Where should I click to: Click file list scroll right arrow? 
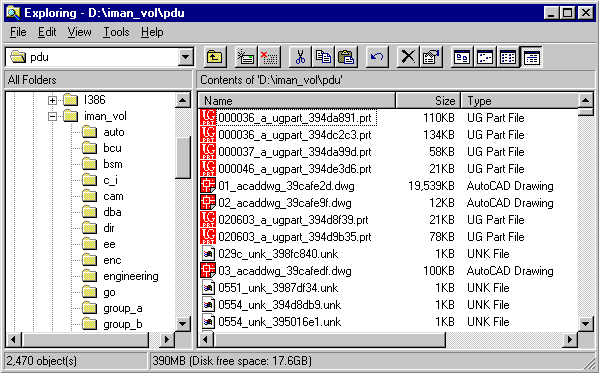coord(570,339)
